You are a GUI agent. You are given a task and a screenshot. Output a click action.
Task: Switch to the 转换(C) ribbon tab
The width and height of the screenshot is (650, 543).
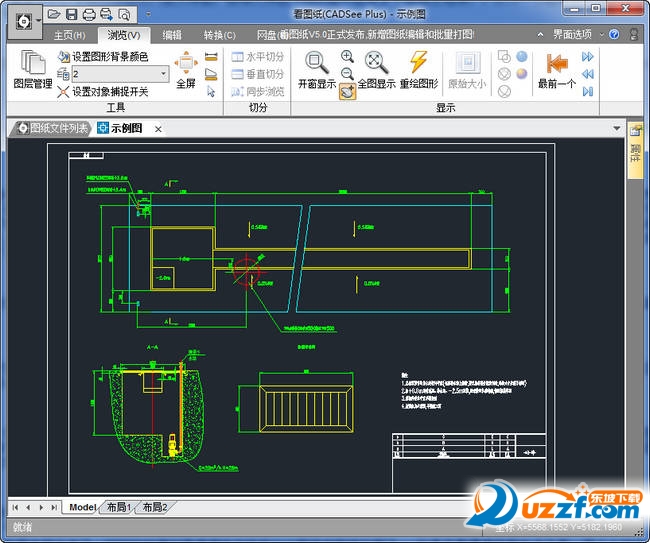[x=219, y=35]
